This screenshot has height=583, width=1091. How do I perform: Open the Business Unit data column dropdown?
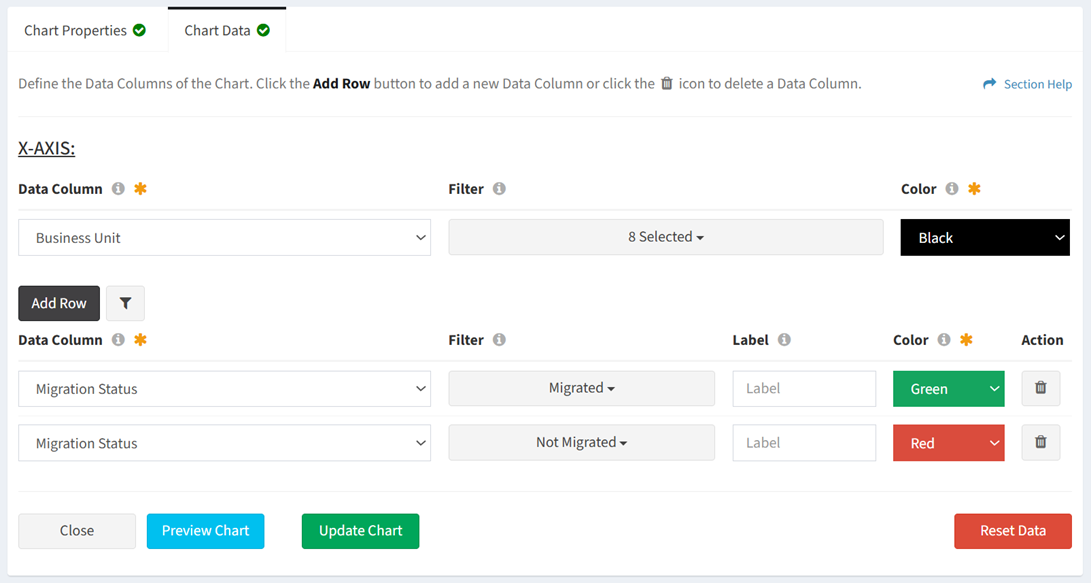click(x=224, y=238)
